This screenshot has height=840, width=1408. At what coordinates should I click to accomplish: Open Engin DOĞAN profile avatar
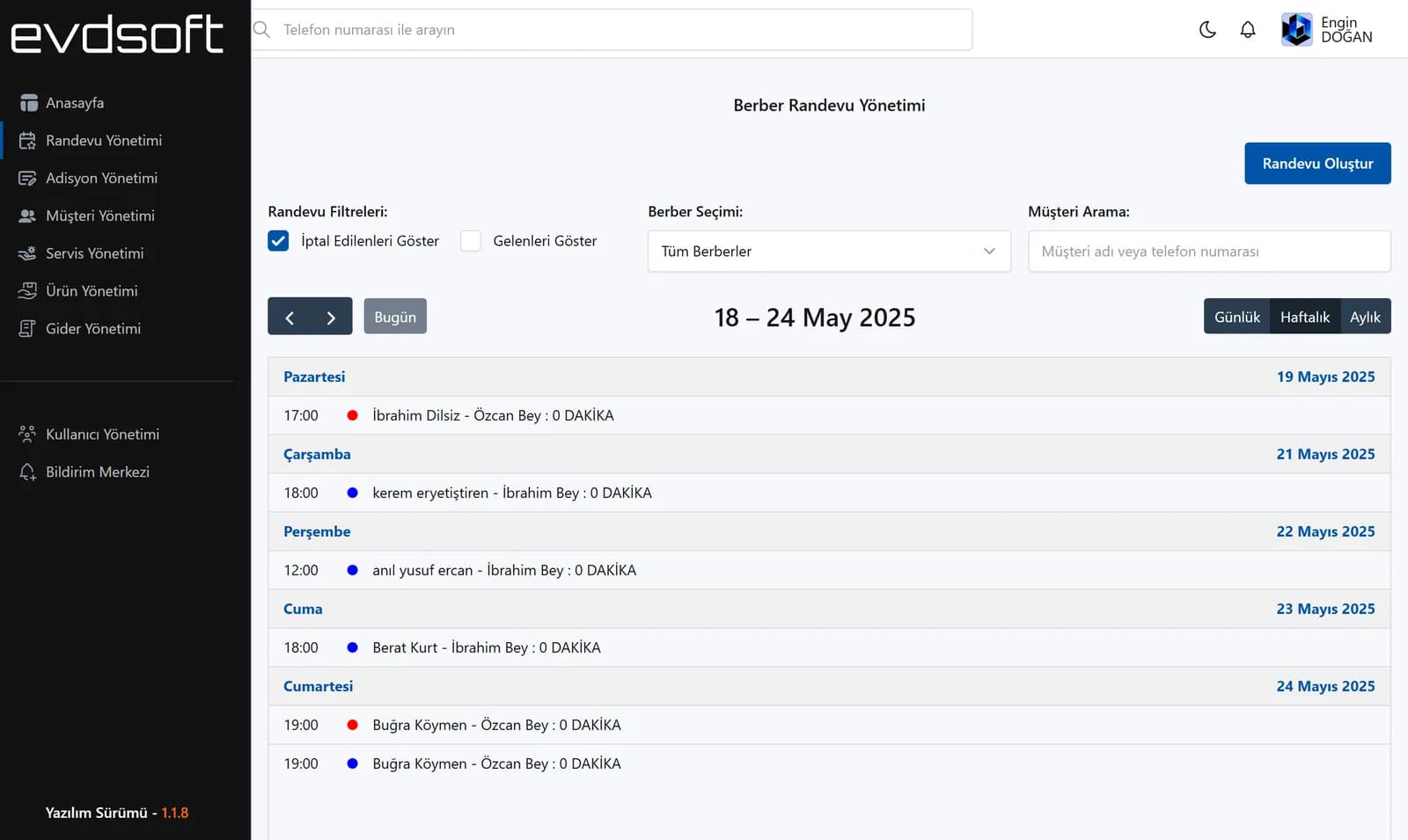1296,30
